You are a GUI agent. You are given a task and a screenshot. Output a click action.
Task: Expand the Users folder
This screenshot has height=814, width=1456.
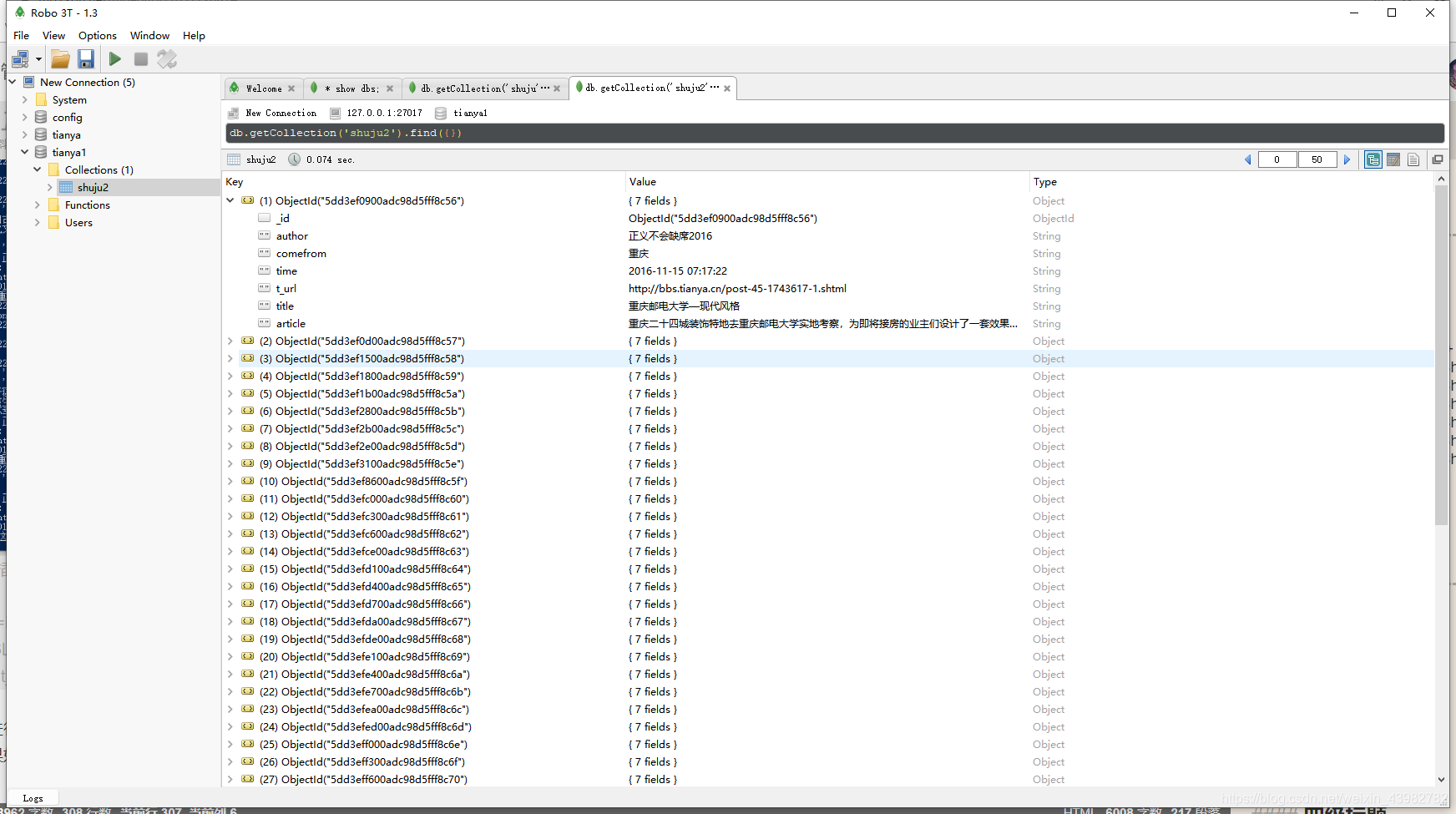pyautogui.click(x=38, y=222)
